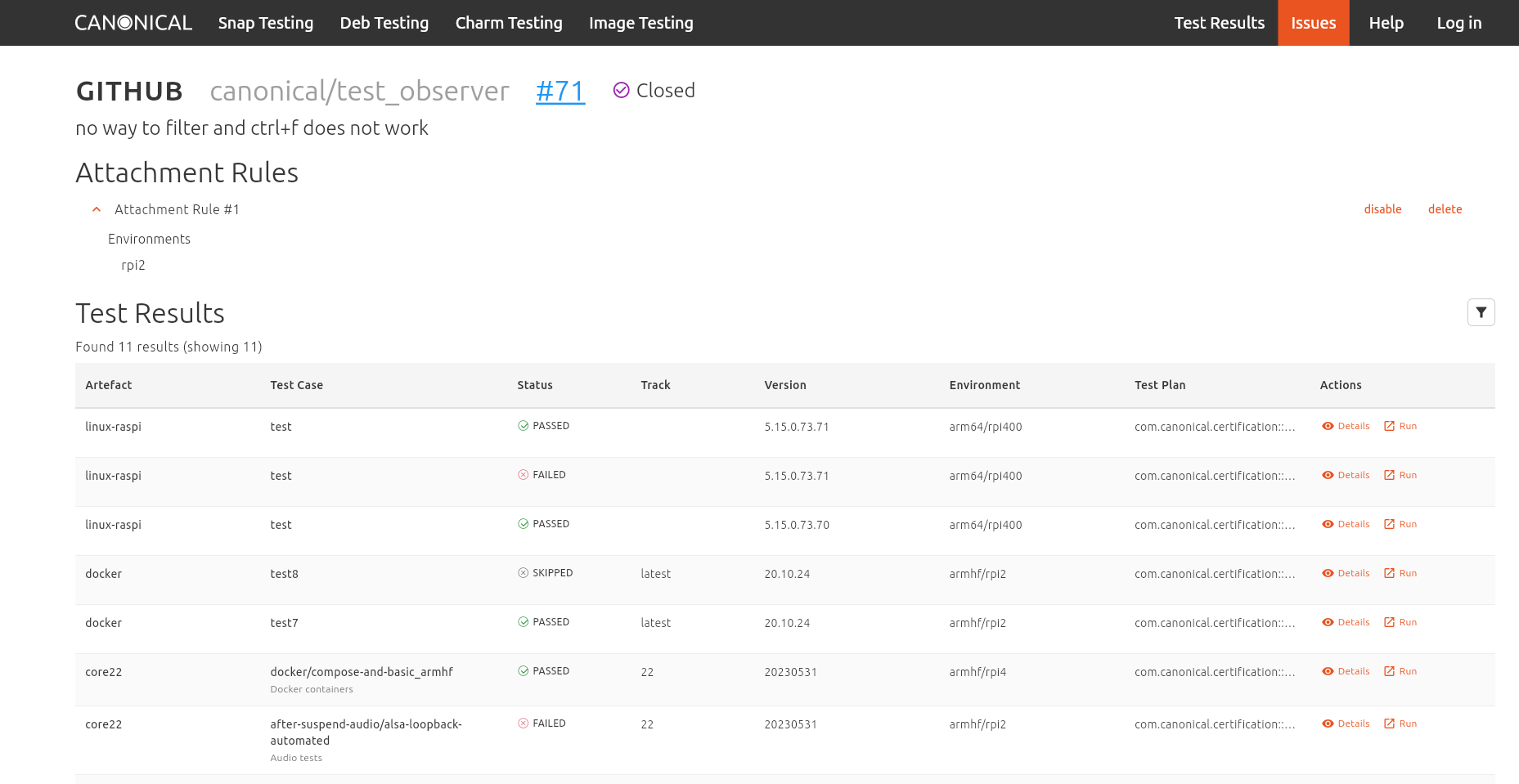Click the FAILED icon on the alsa-loopback row
The image size is (1519, 784).
tap(523, 723)
